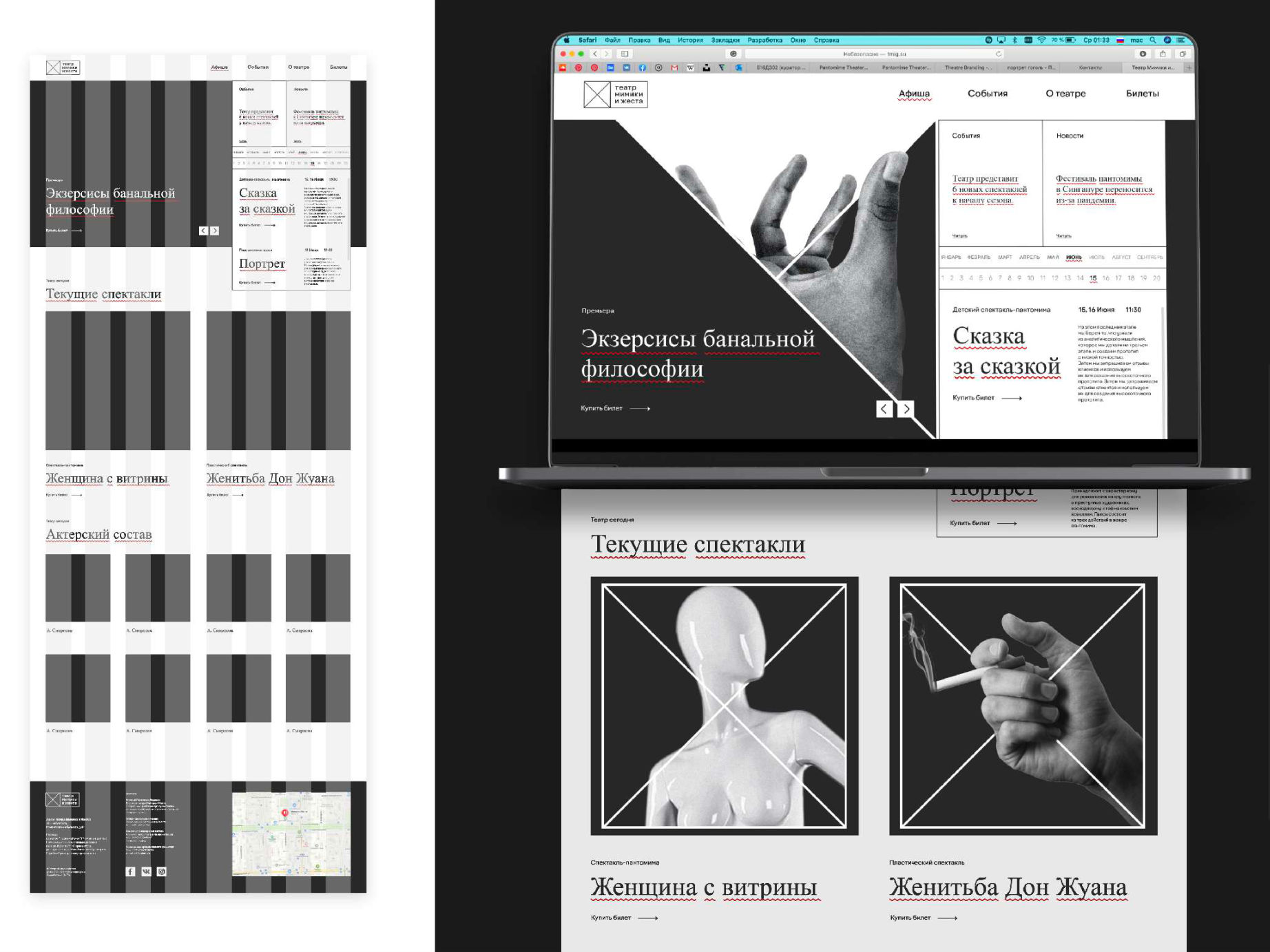Open the Apple menu icon
The image size is (1270, 952).
pos(567,40)
